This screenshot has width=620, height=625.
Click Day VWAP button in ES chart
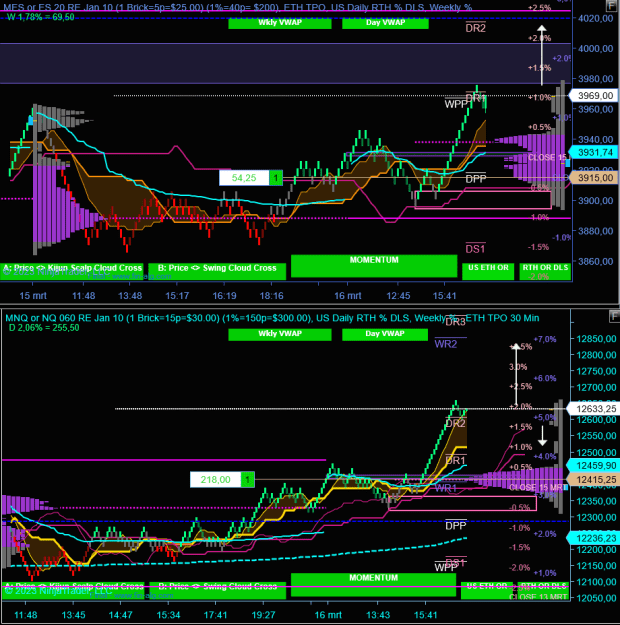pyautogui.click(x=385, y=23)
